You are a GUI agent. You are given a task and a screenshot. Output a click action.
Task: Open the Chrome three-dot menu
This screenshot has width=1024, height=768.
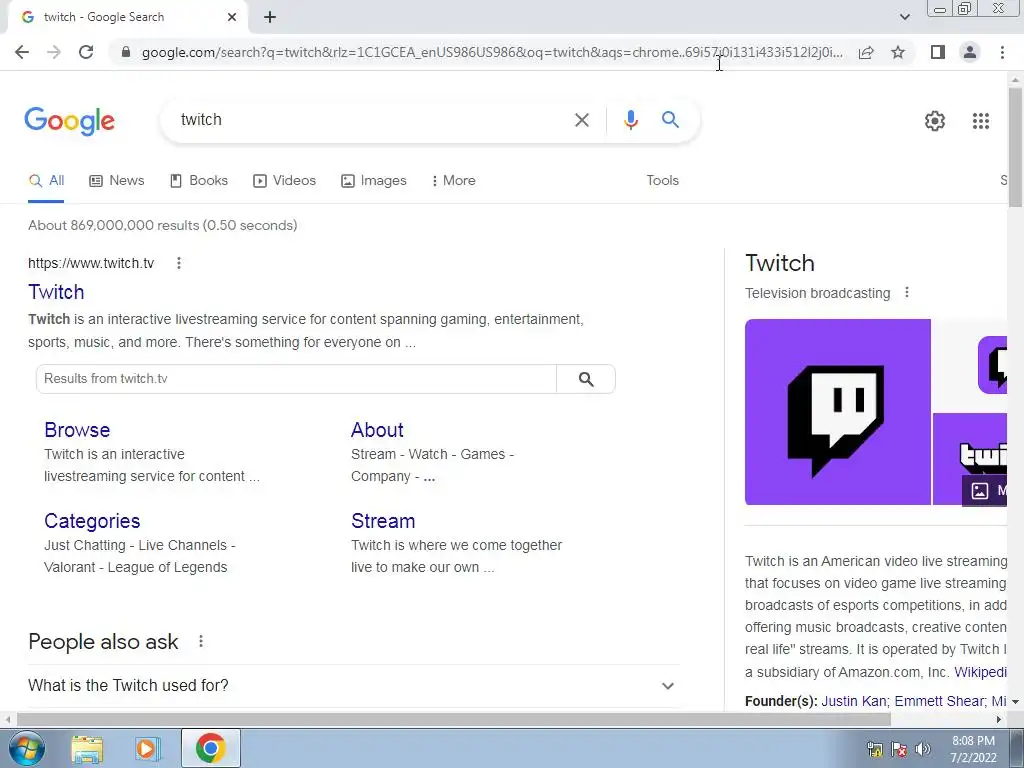pyautogui.click(x=1002, y=52)
